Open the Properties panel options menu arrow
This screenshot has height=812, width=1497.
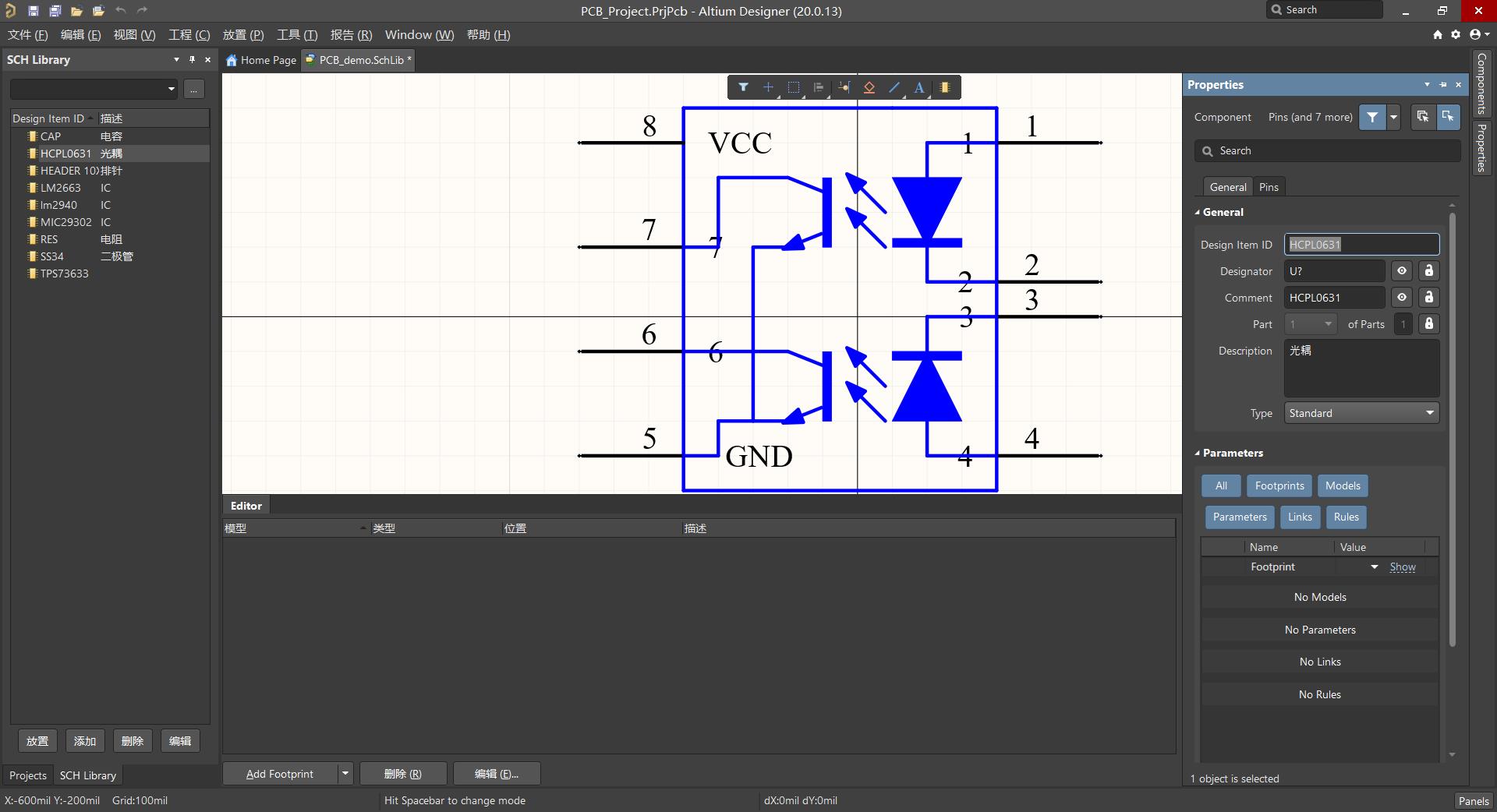(1427, 84)
